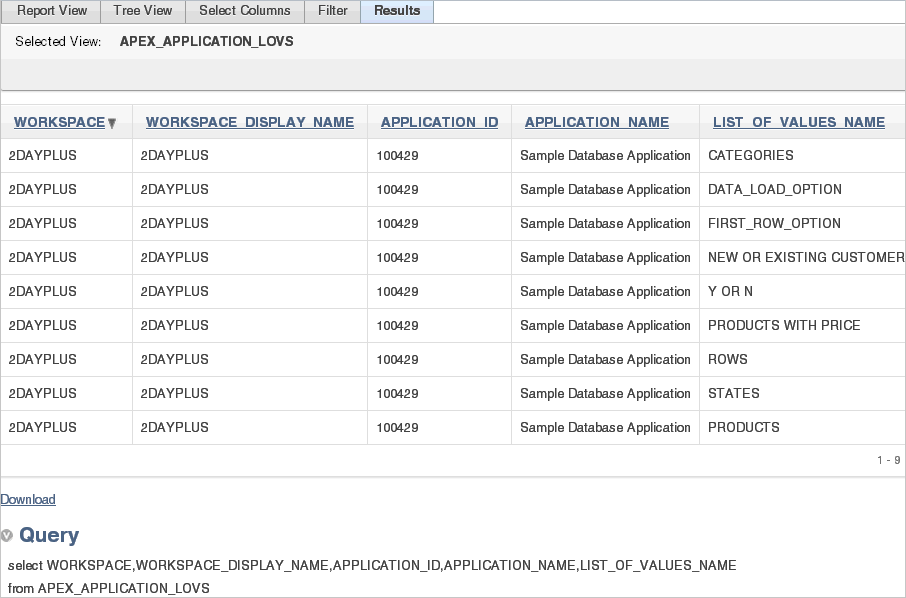Select the STATES row cell
Viewport: 906px width, 598px height.
[x=802, y=393]
